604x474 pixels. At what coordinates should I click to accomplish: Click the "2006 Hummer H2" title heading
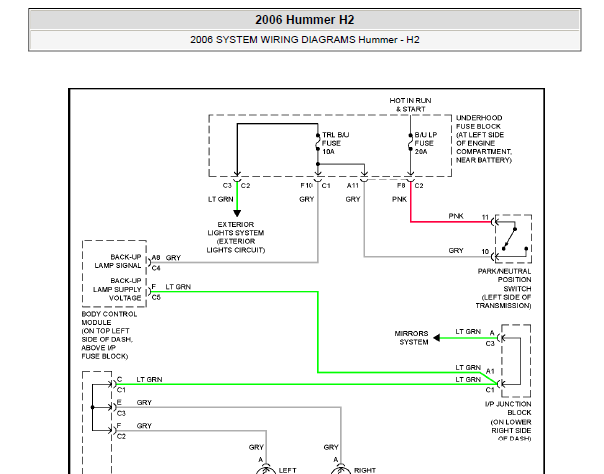click(304, 20)
